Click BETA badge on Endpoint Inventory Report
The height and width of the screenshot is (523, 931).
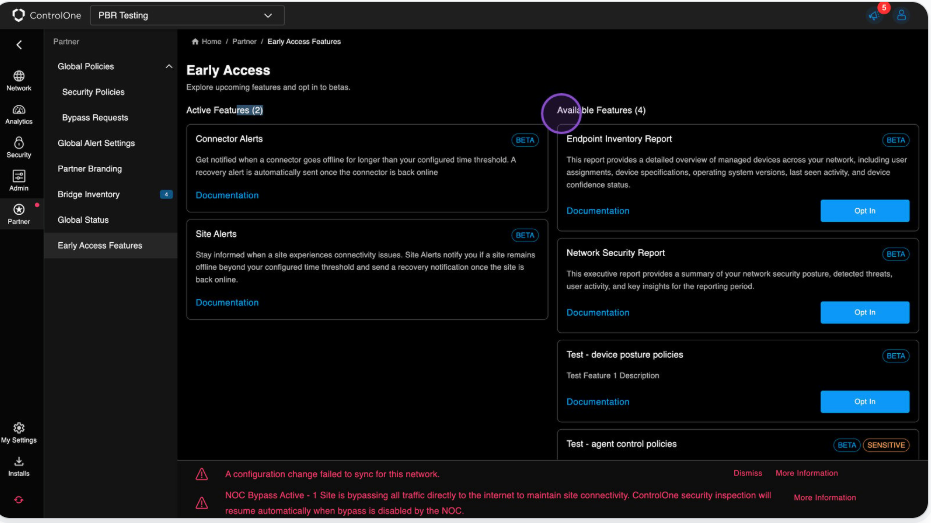pyautogui.click(x=895, y=140)
